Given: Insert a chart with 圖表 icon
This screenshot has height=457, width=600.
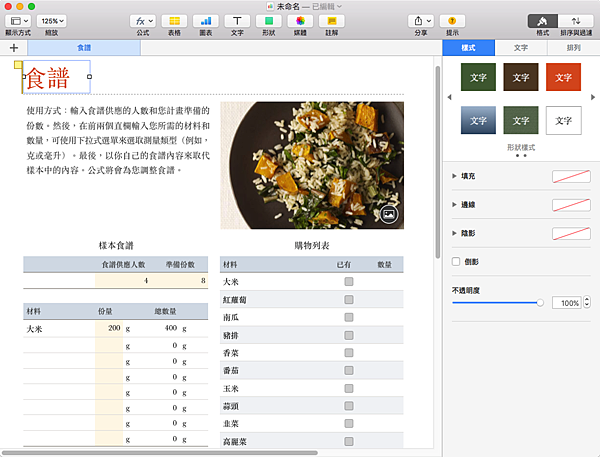Looking at the screenshot, I should point(206,20).
